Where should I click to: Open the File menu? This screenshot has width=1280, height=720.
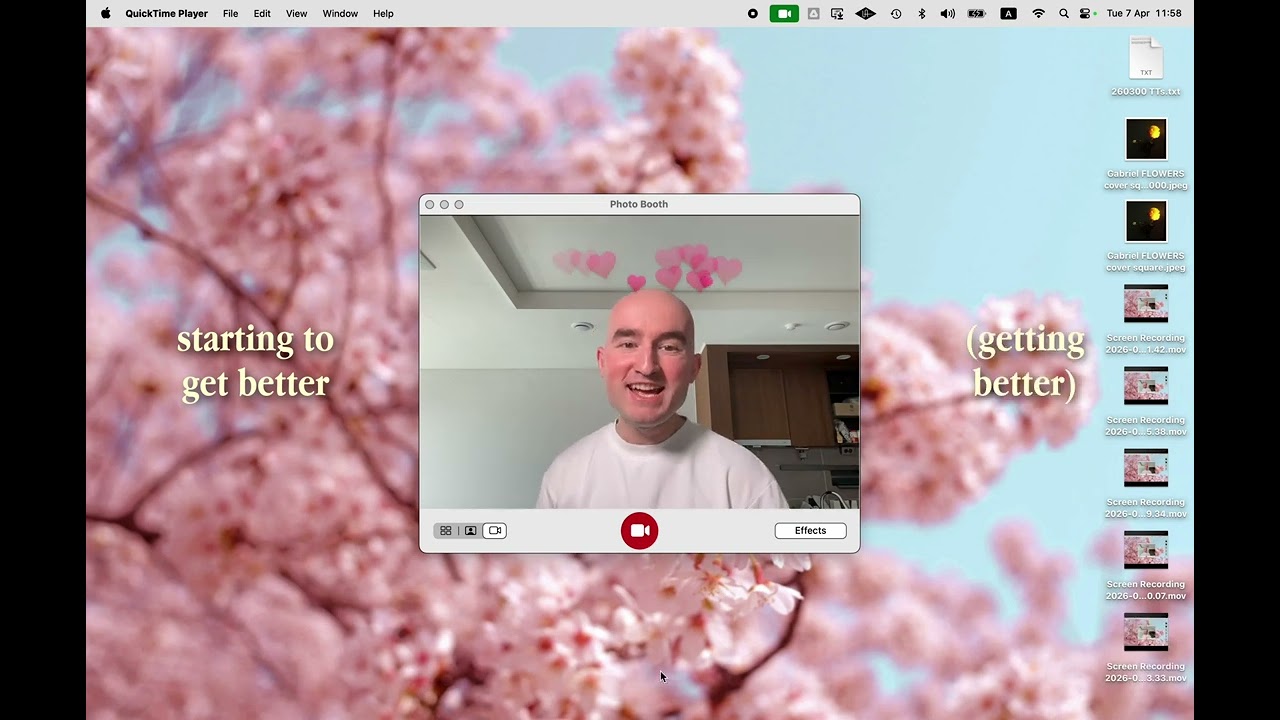[230, 14]
